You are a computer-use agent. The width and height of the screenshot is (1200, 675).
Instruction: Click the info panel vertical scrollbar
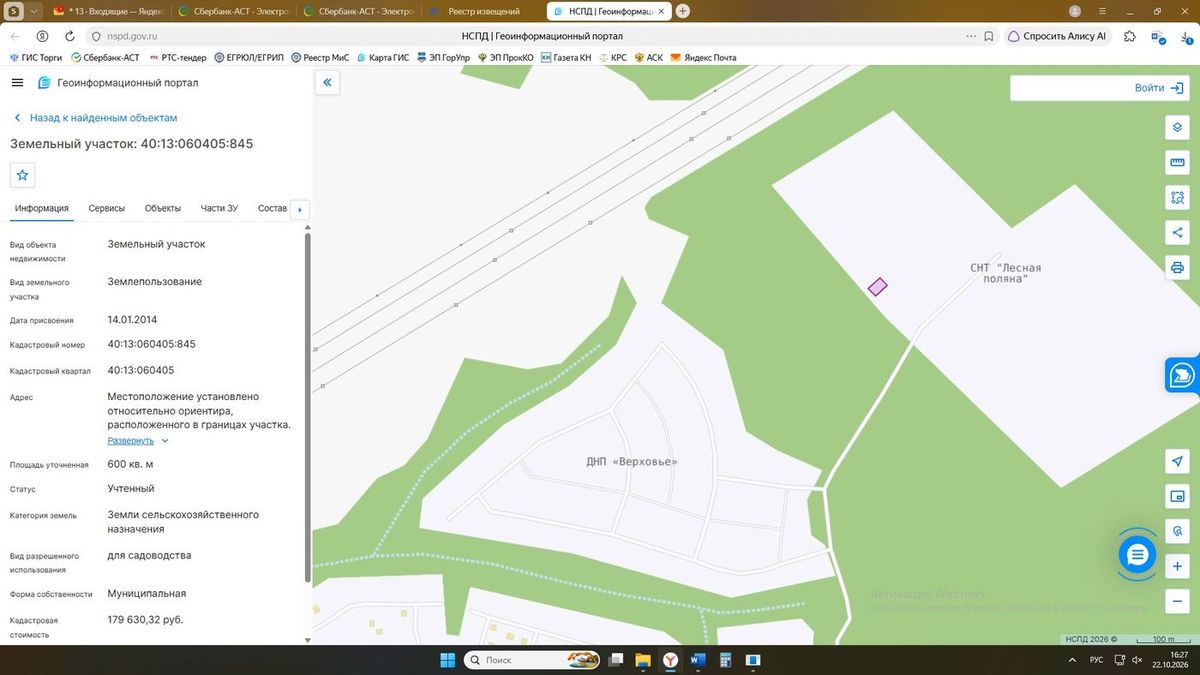[307, 405]
